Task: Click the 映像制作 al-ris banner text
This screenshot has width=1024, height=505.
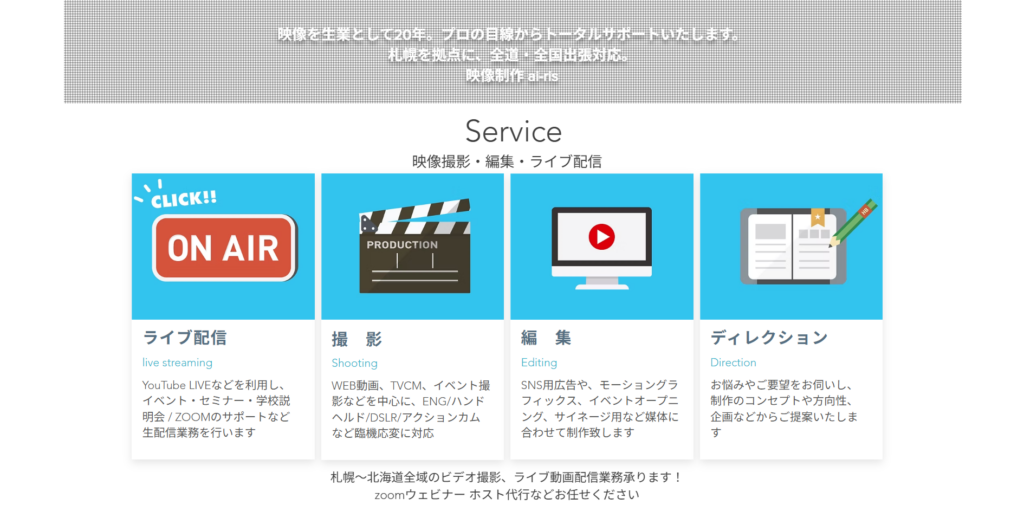Action: pyautogui.click(x=512, y=75)
